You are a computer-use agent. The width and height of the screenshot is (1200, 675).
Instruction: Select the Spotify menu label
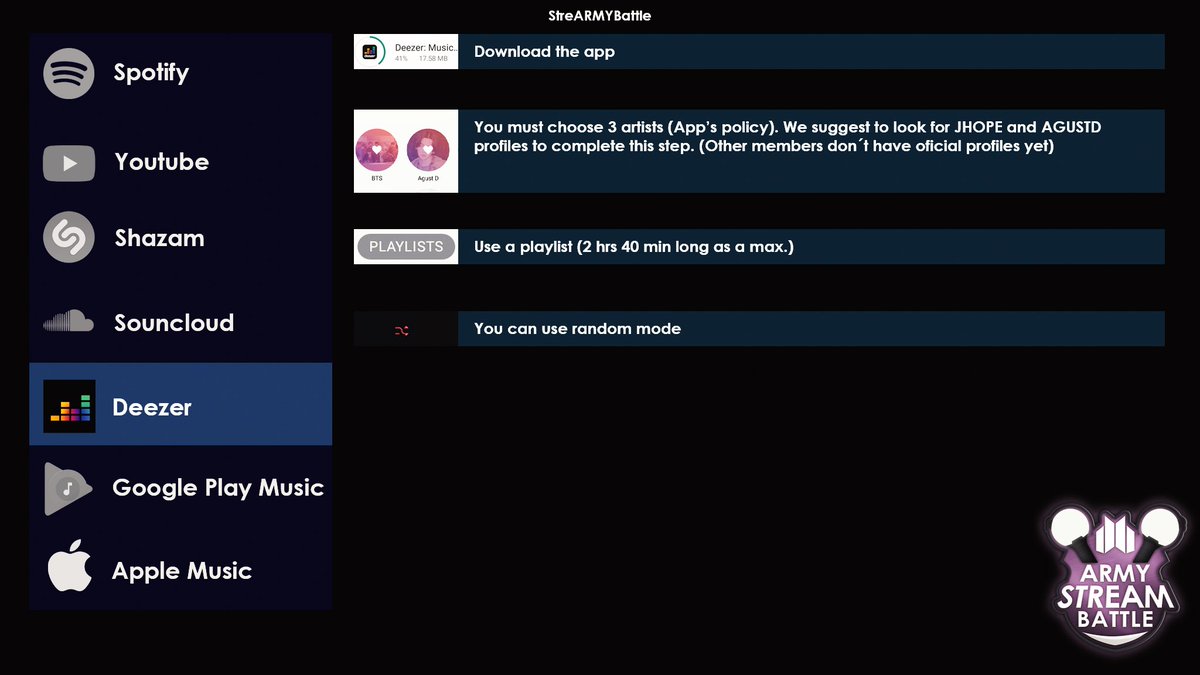tap(151, 72)
